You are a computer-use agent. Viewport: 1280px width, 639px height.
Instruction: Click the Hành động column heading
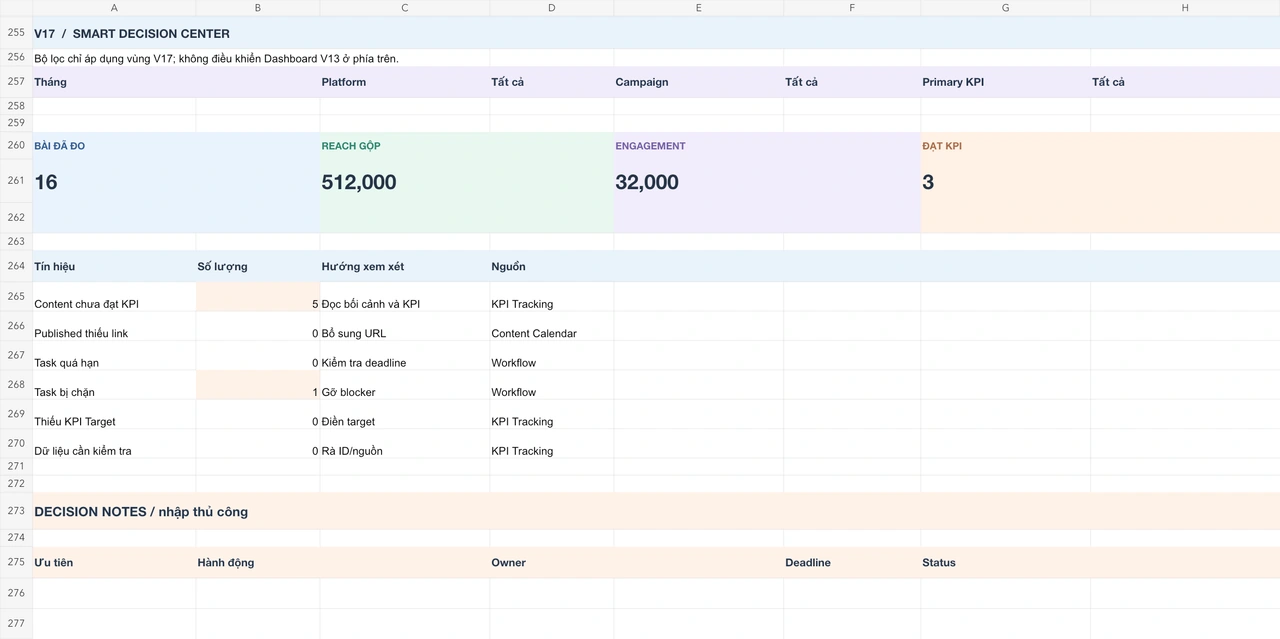coord(226,563)
